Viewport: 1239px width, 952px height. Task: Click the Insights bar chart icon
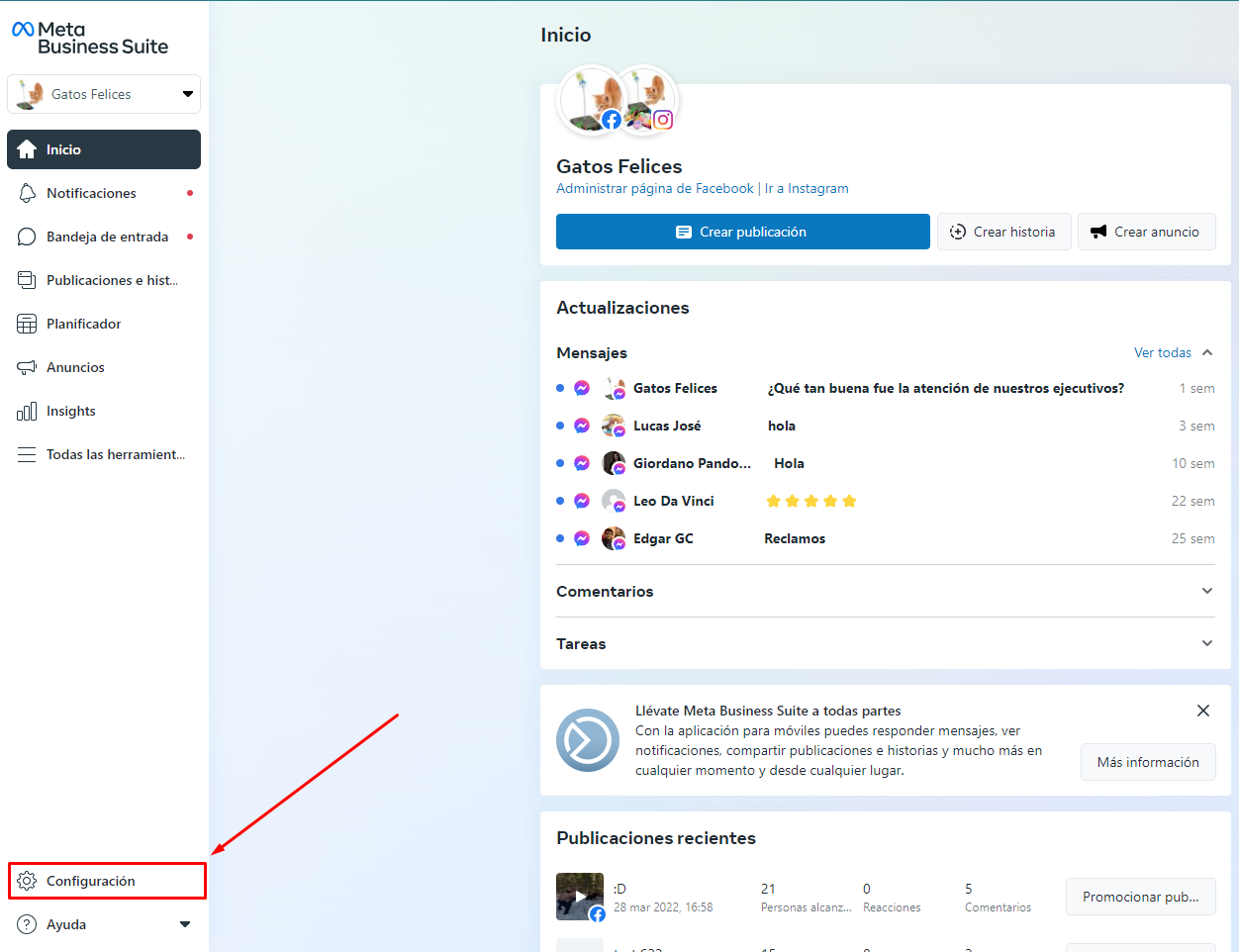click(x=27, y=411)
